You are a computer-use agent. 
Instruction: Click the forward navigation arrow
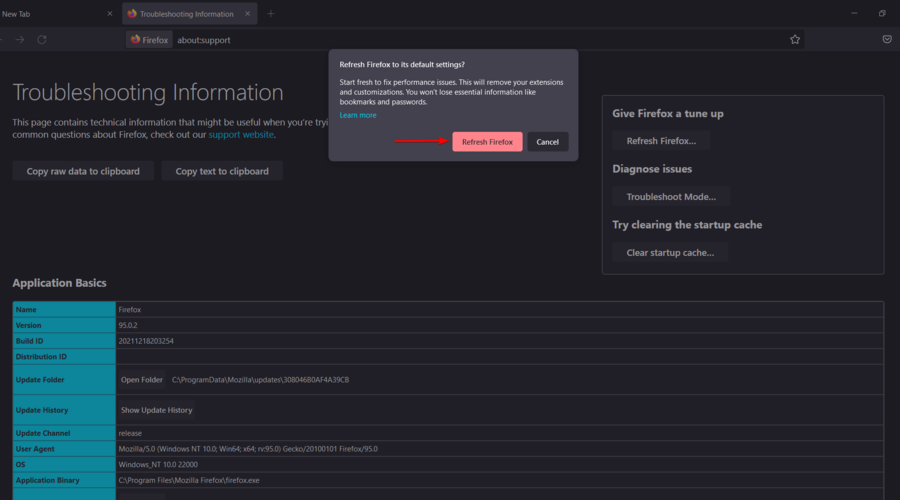click(x=20, y=40)
